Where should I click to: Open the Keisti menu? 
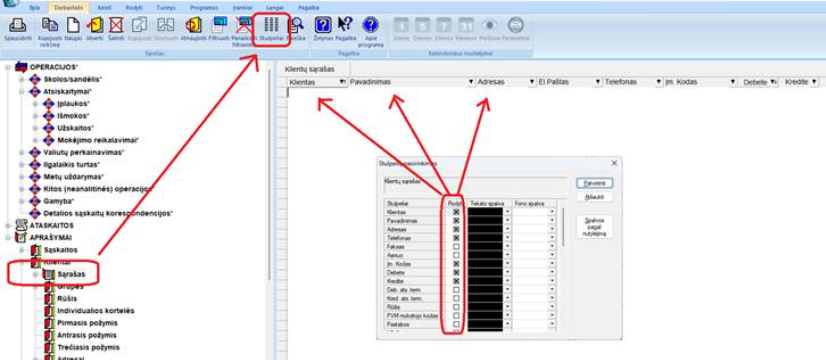pos(104,8)
